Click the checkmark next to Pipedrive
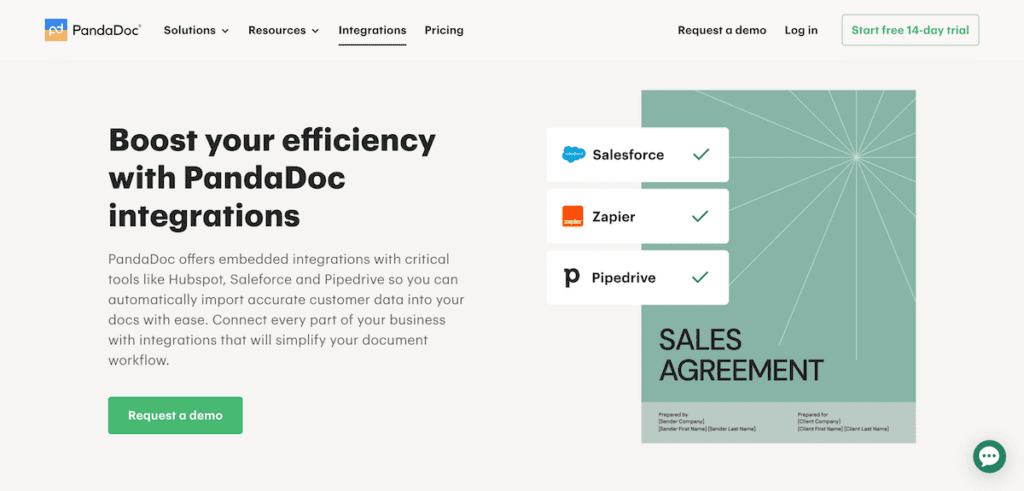This screenshot has width=1024, height=491. point(700,277)
